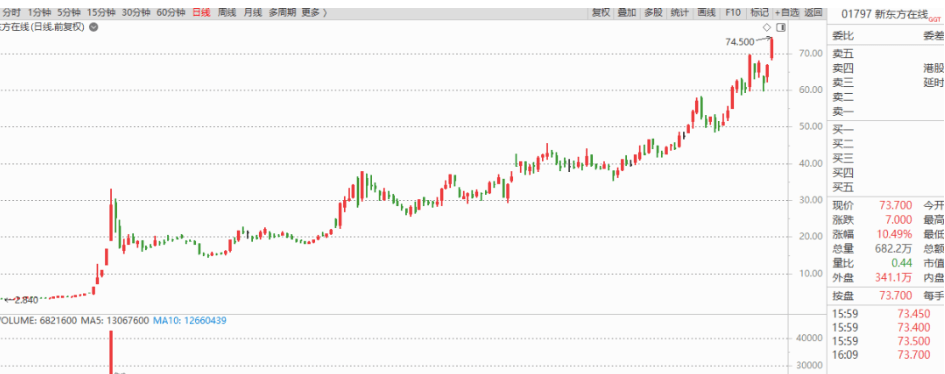
Task: Expand the 更多 periods chevron
Action: pos(325,12)
